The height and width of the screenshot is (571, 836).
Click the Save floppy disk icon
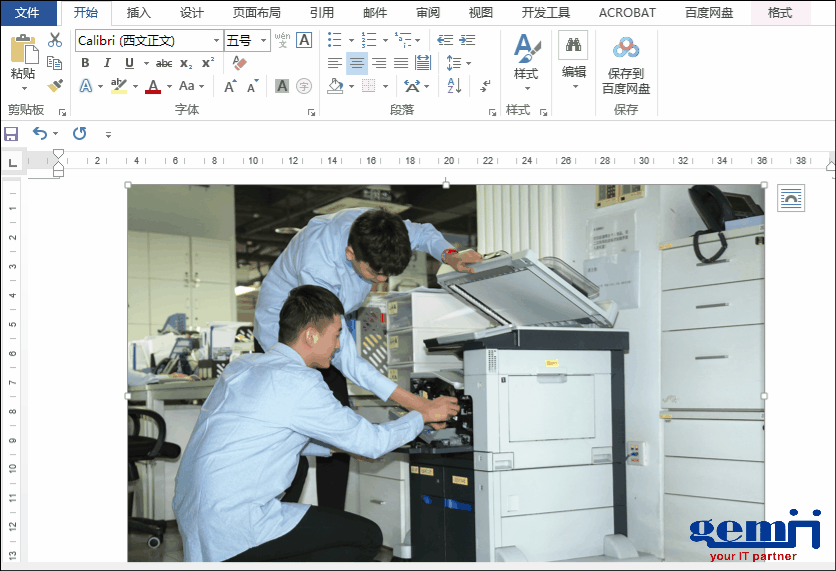11,133
